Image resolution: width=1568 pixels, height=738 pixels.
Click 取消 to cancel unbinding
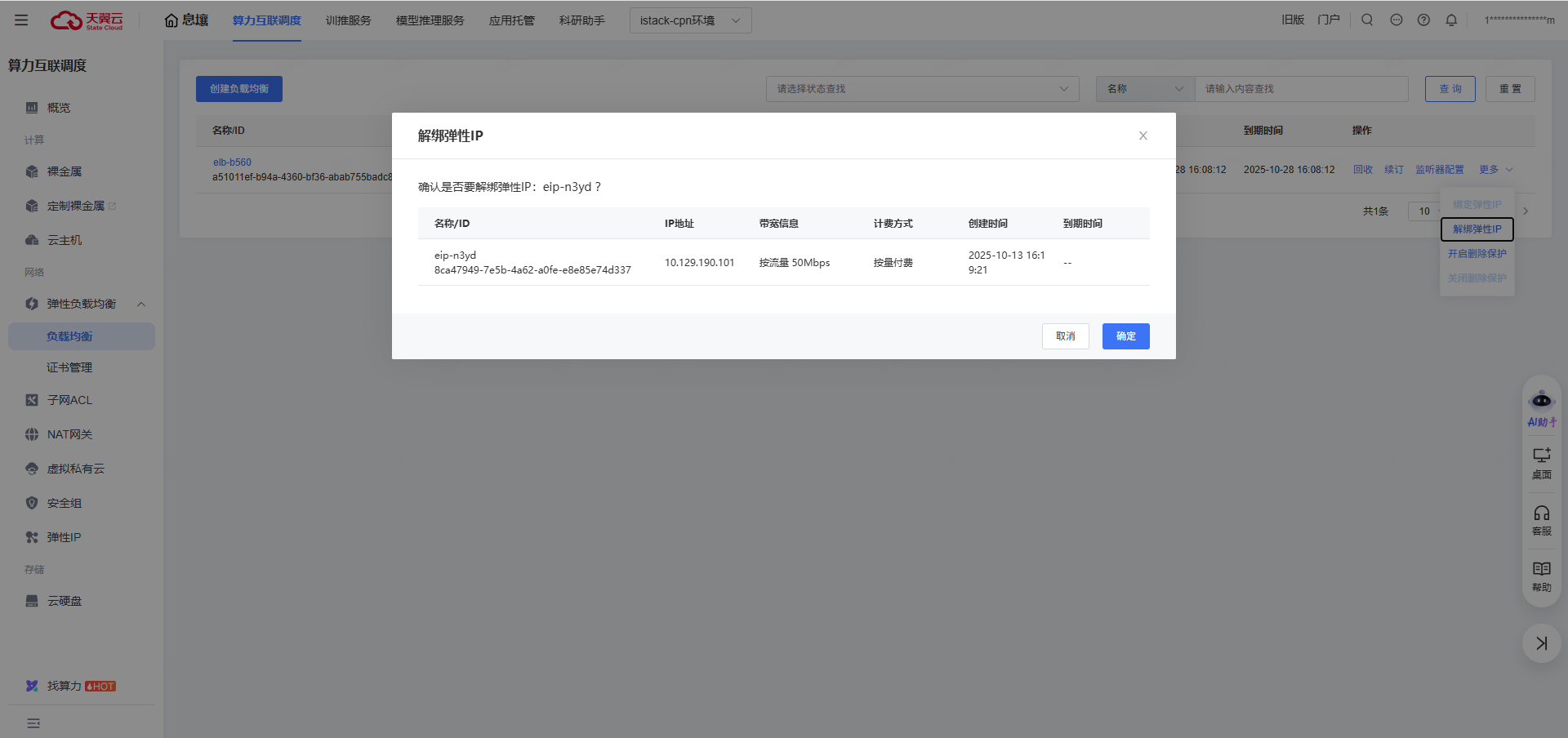[1065, 336]
